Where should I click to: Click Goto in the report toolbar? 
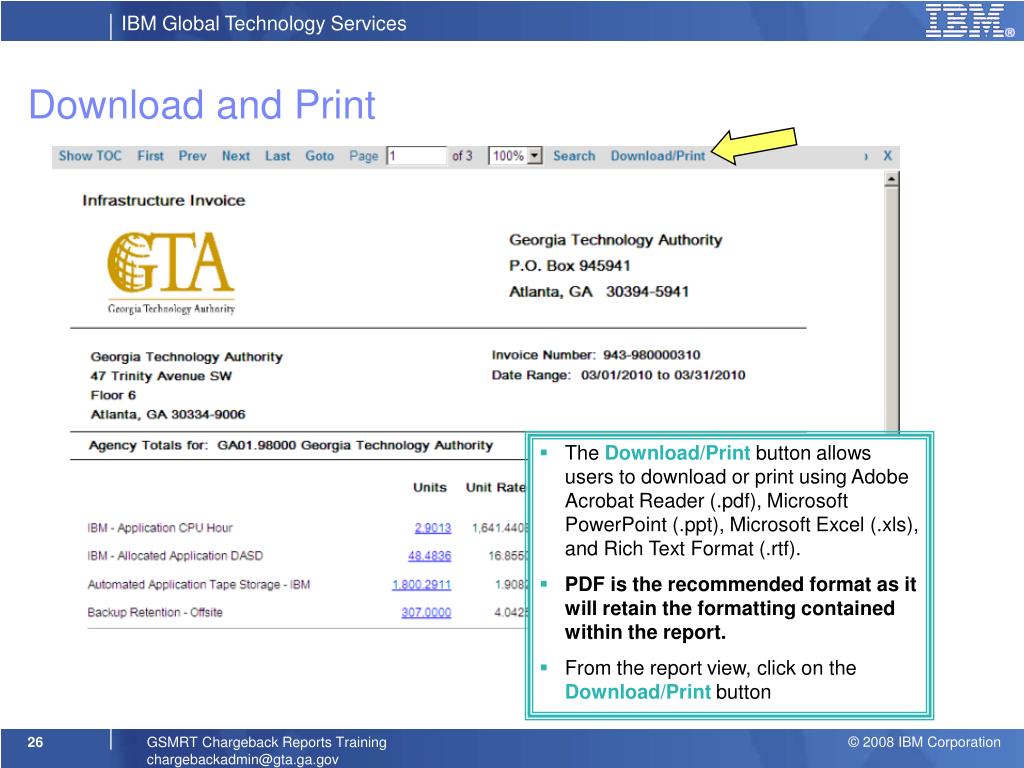pos(319,156)
